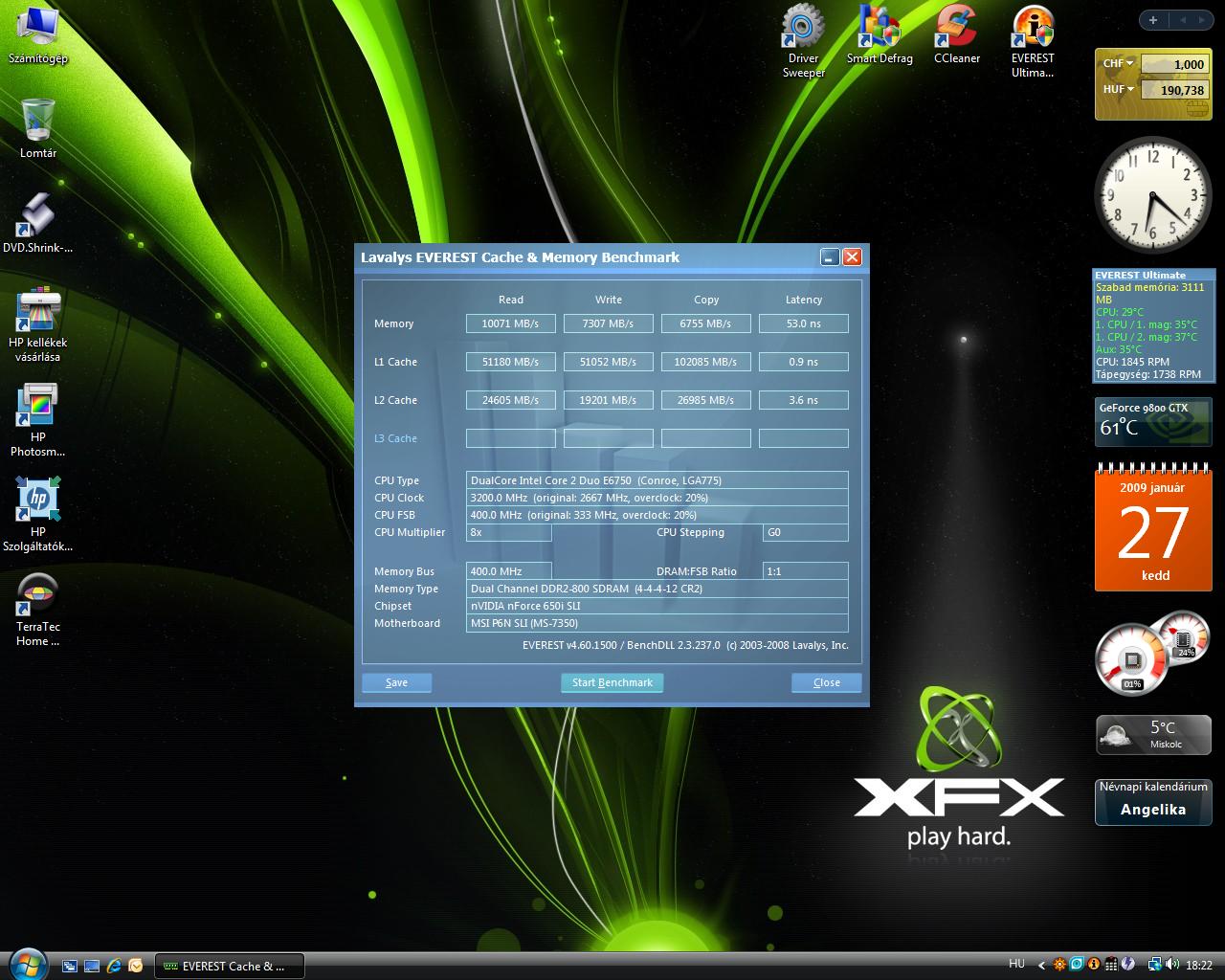Click the Save button in EVEREST benchmark
1225x980 pixels.
396,682
